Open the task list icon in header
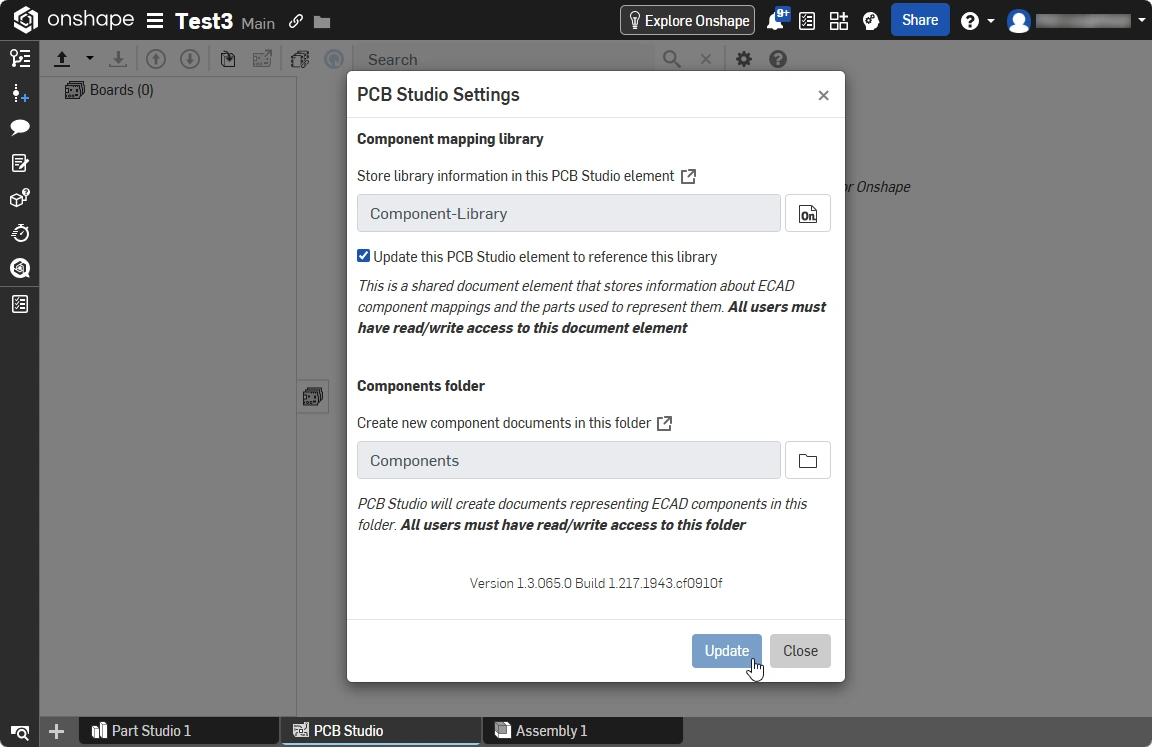Viewport: 1152px width, 747px height. click(x=807, y=21)
